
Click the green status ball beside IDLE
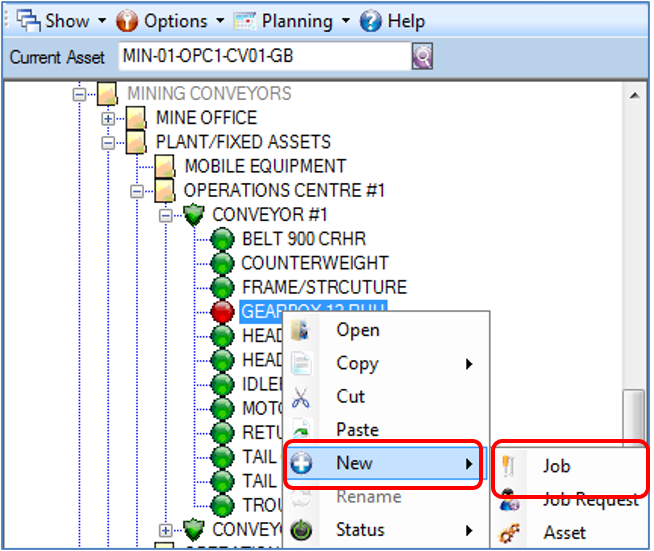click(x=222, y=385)
